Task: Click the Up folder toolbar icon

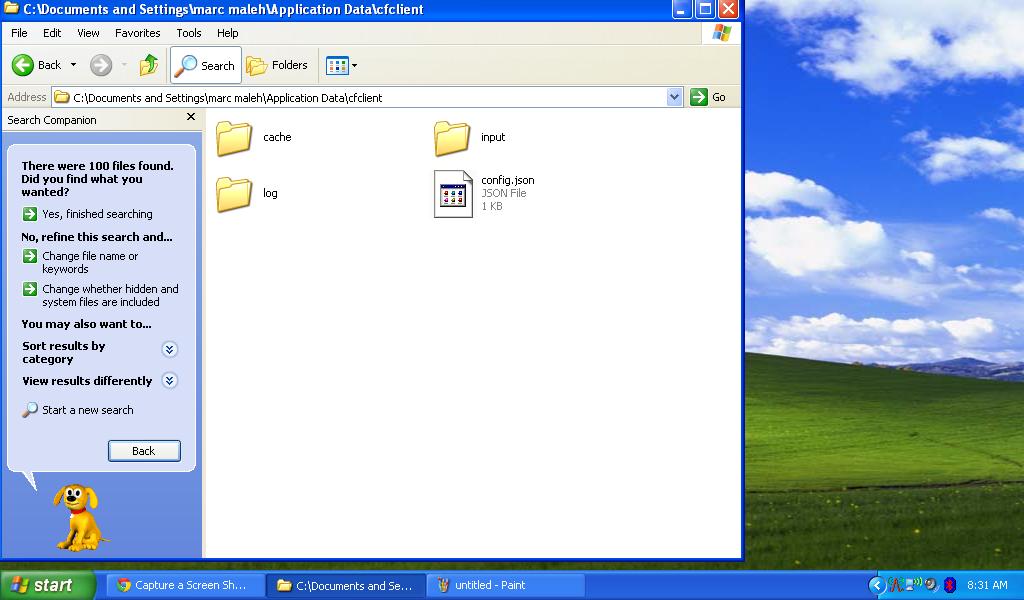Action: pos(149,65)
